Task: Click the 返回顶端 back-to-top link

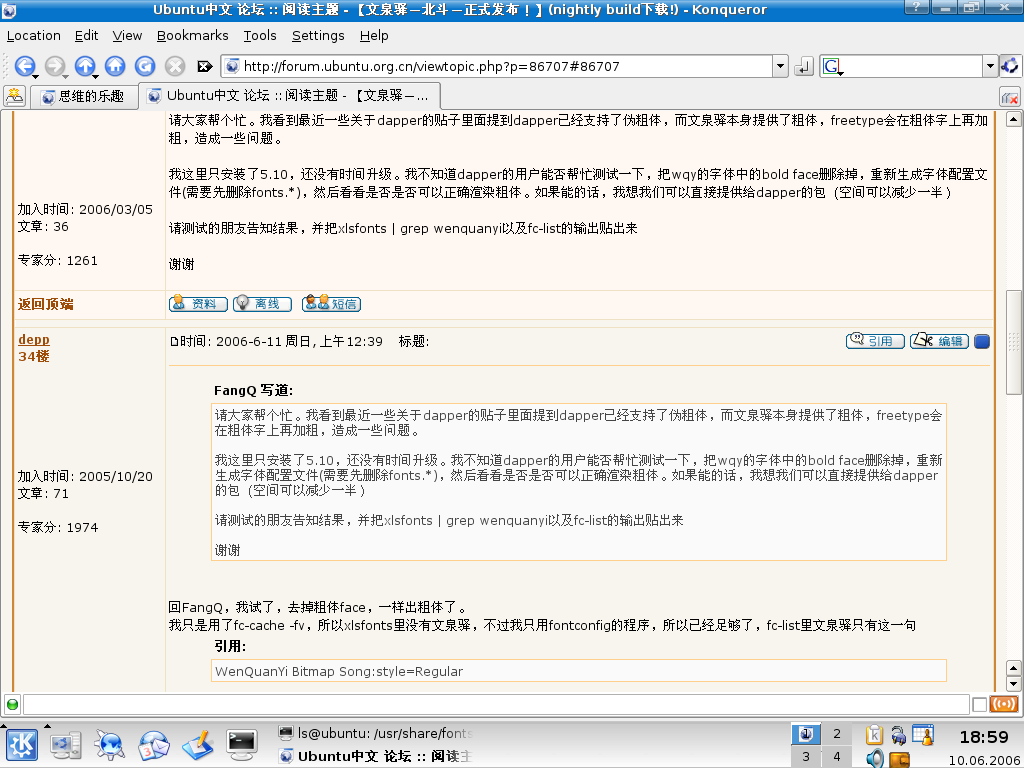Action: 46,304
